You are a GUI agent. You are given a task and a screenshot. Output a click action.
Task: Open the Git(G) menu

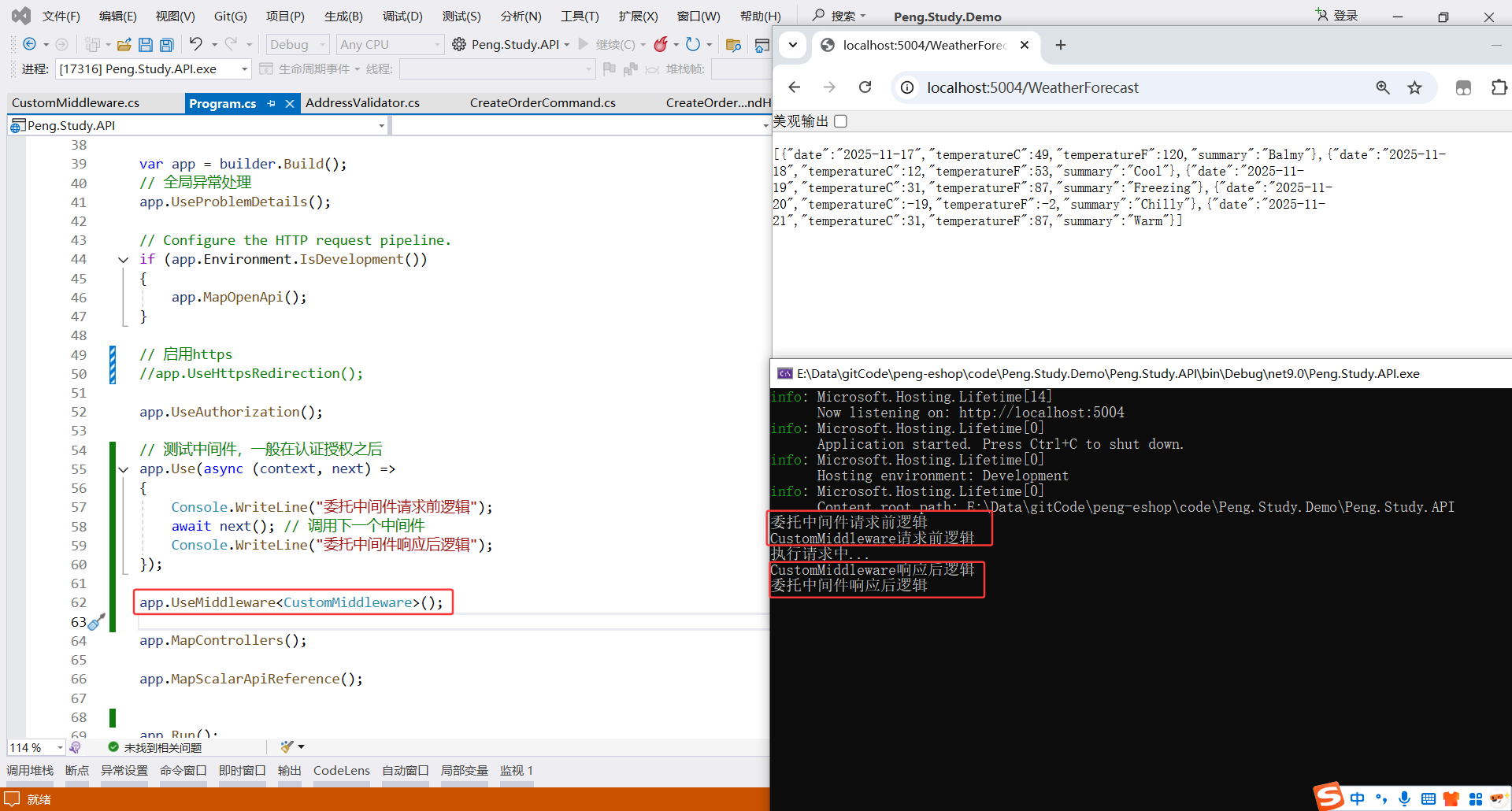[x=231, y=16]
